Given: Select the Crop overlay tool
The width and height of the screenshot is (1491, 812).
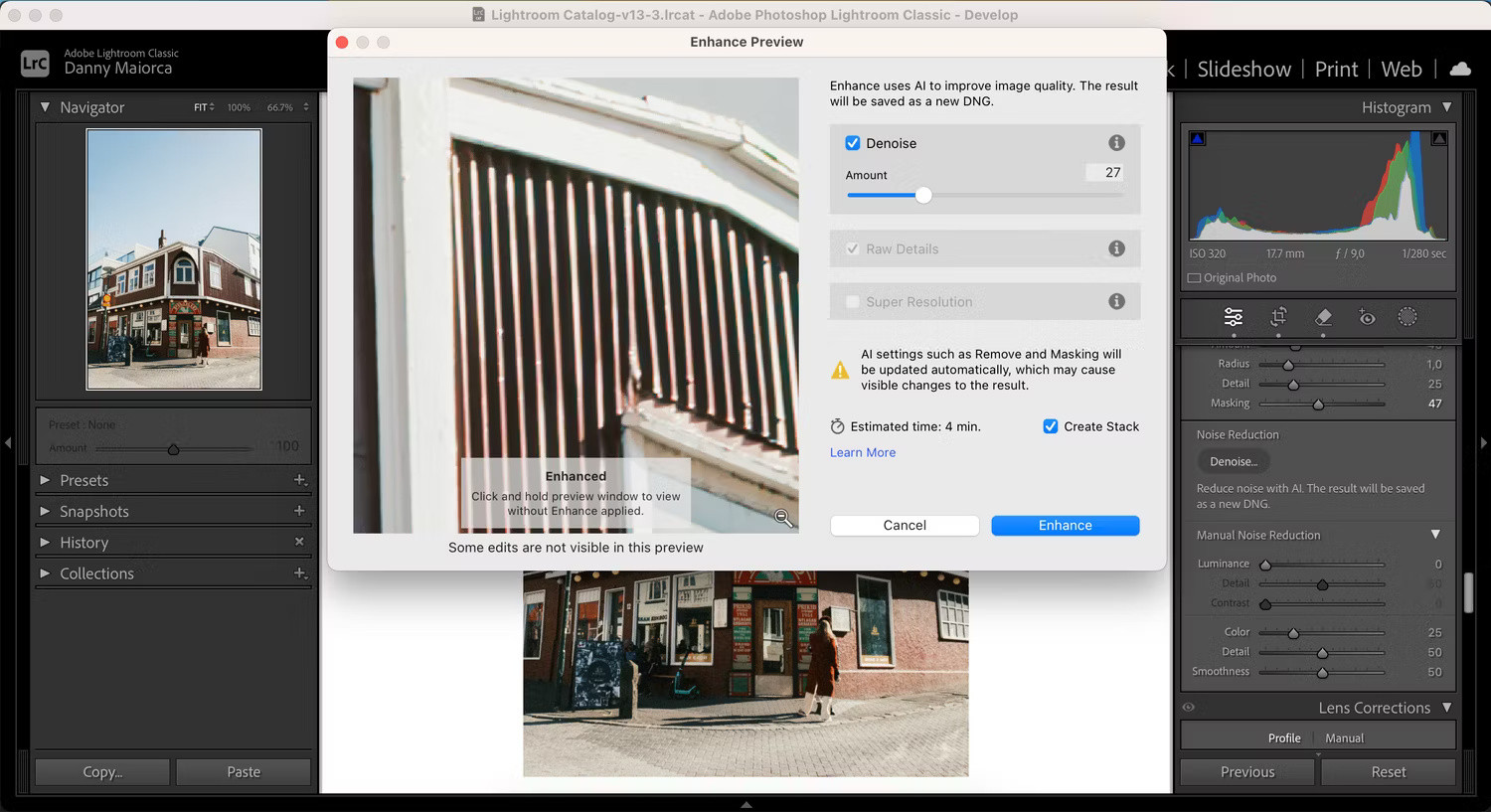Looking at the screenshot, I should pos(1278,317).
